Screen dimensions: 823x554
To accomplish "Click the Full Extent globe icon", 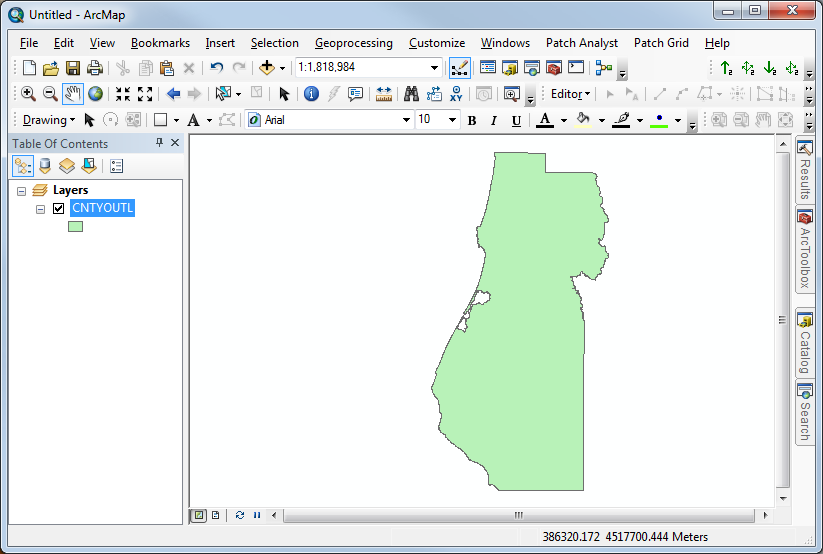I will (96, 94).
